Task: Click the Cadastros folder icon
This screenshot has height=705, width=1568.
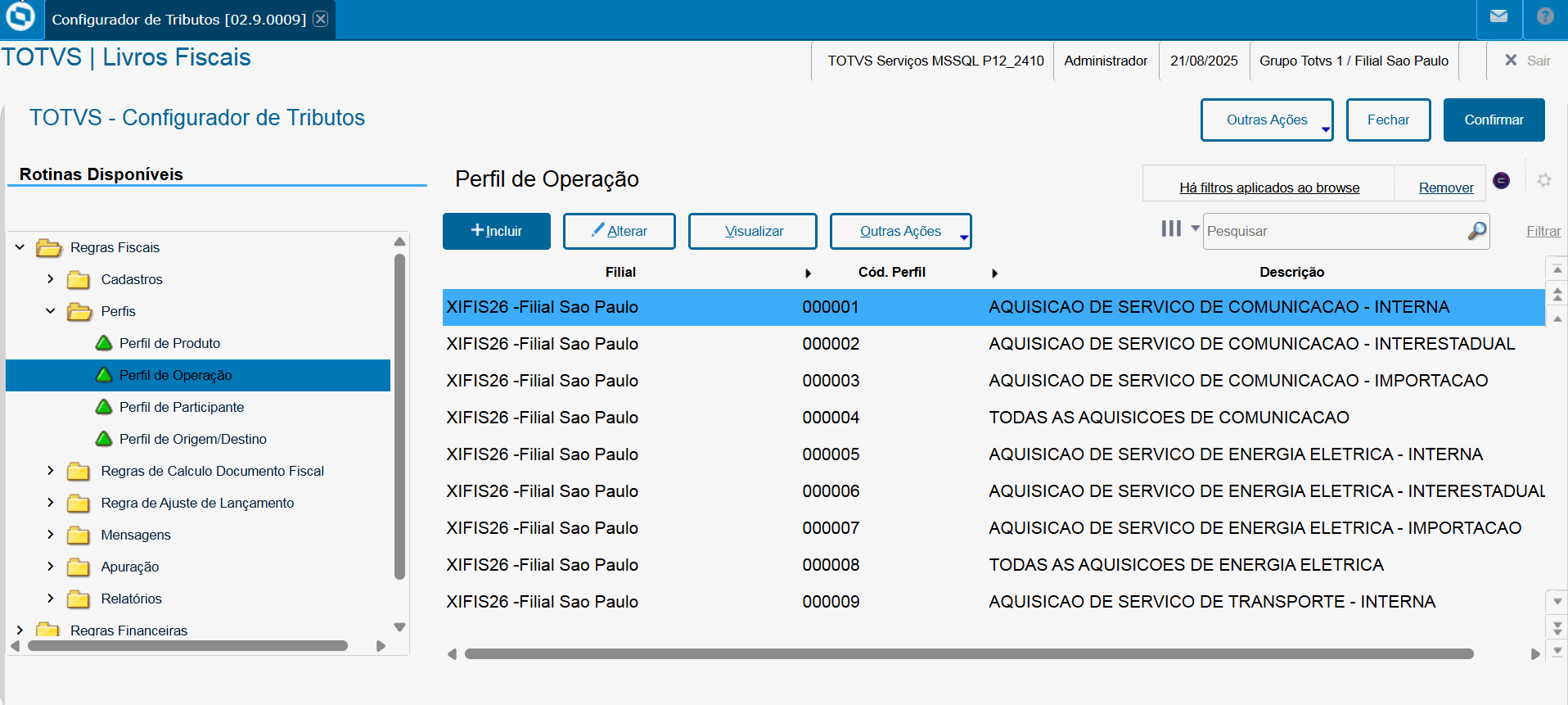Action: [79, 279]
